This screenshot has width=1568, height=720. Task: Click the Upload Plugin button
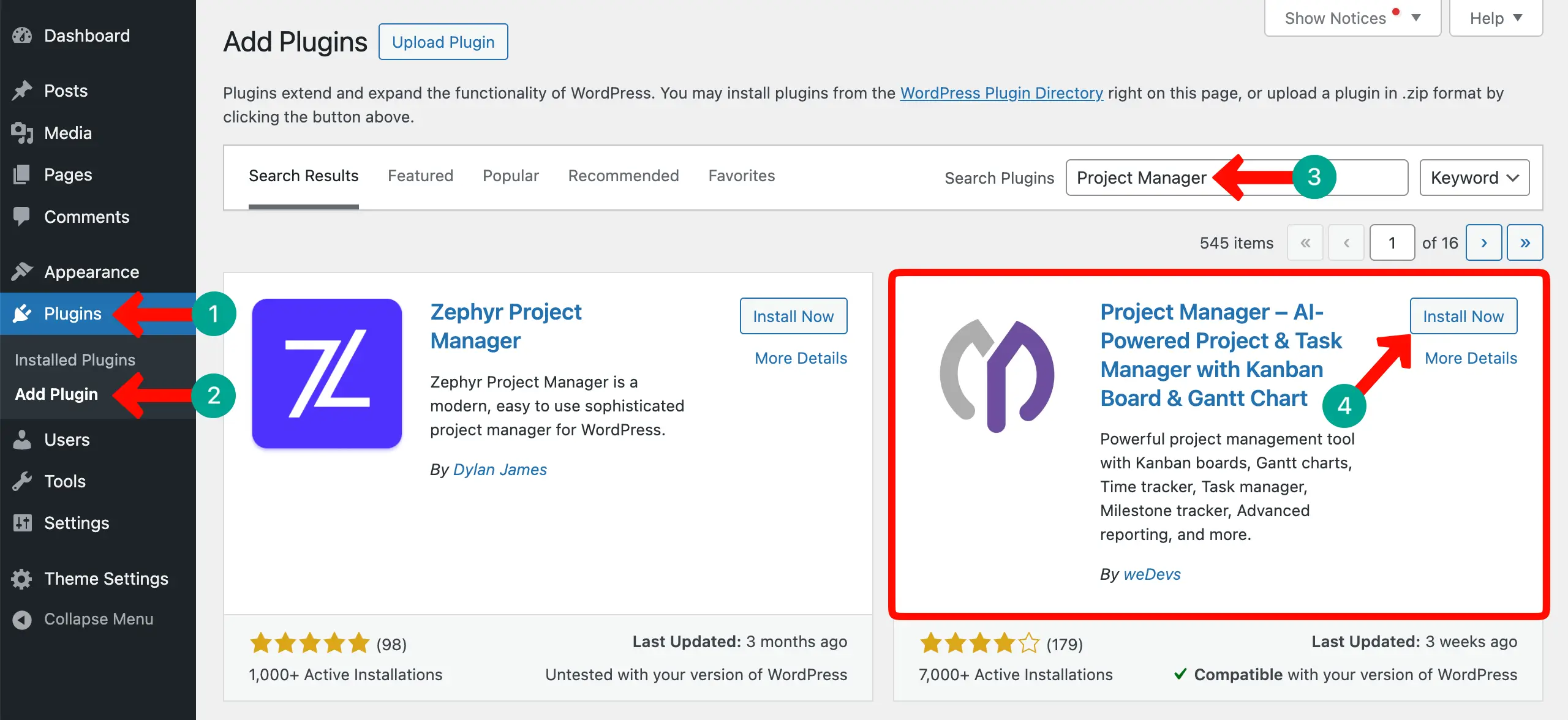click(443, 42)
